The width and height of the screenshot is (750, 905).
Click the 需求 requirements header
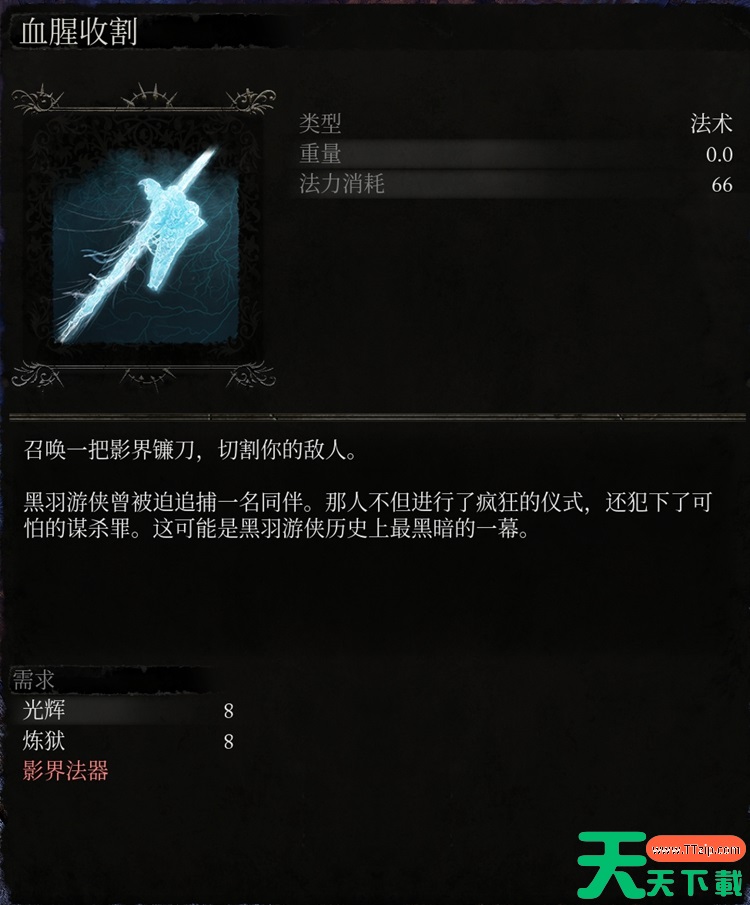tap(33, 680)
